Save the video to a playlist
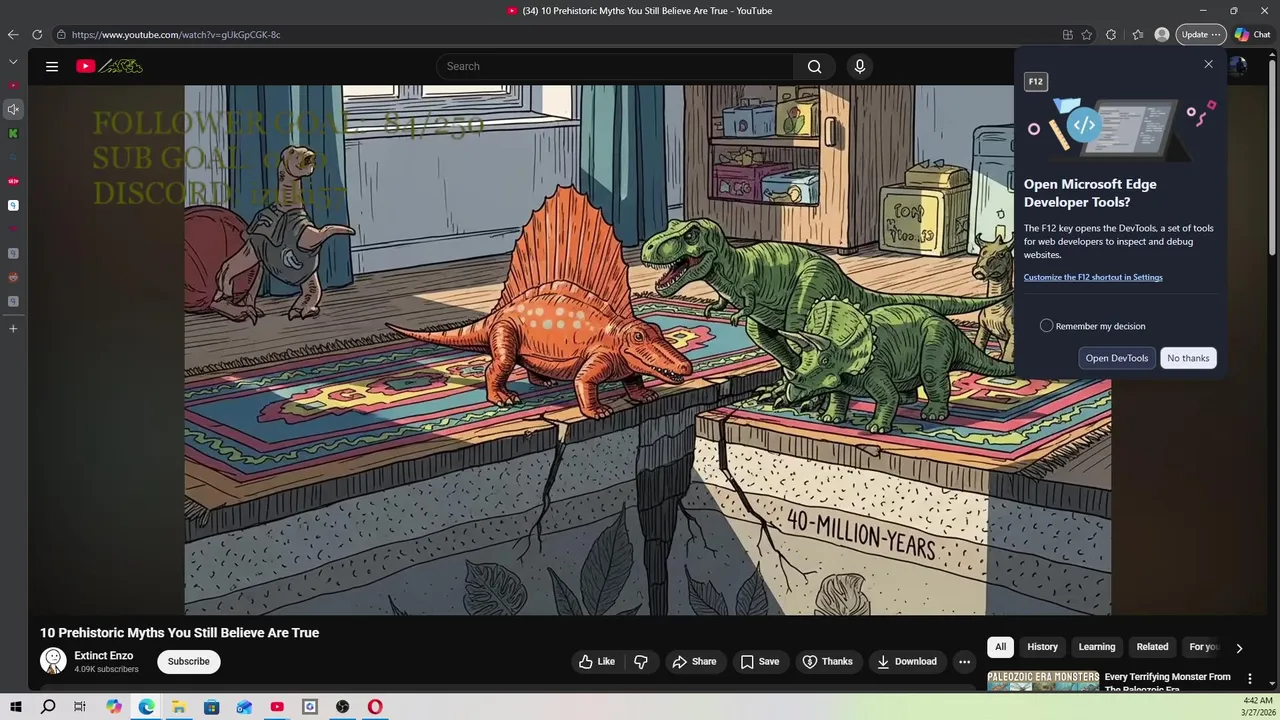1280x720 pixels. click(x=760, y=661)
